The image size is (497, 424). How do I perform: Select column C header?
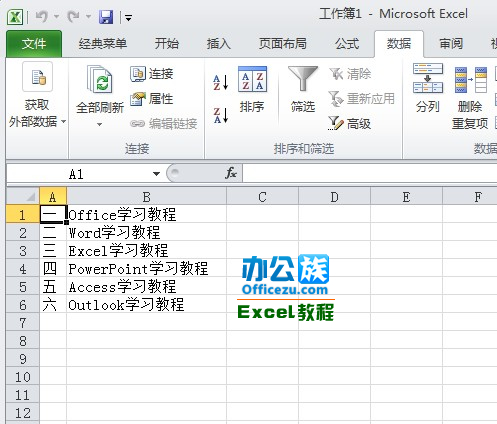point(262,197)
